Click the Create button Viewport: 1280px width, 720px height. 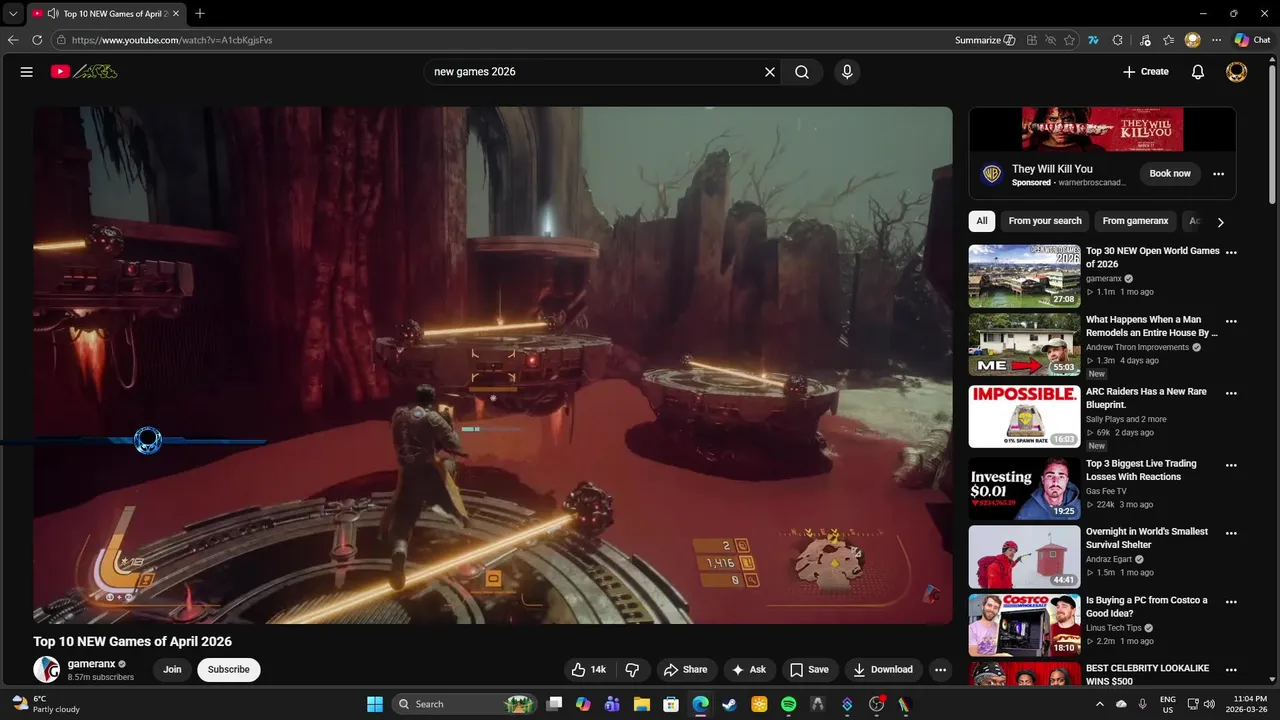(1145, 72)
